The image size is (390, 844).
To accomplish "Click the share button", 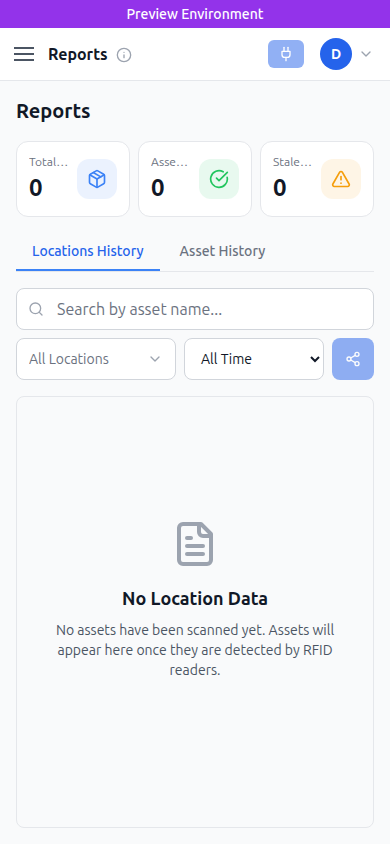I will [353, 359].
